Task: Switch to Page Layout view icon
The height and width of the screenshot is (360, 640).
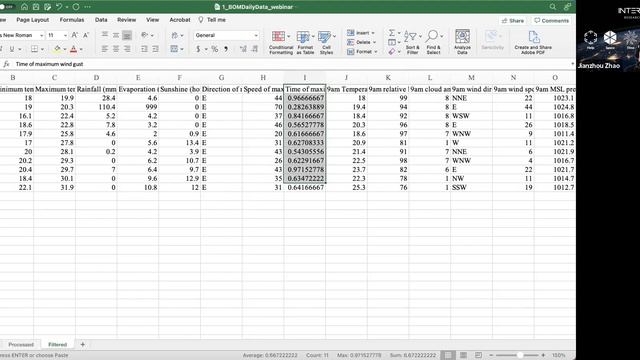Action: 463,356
